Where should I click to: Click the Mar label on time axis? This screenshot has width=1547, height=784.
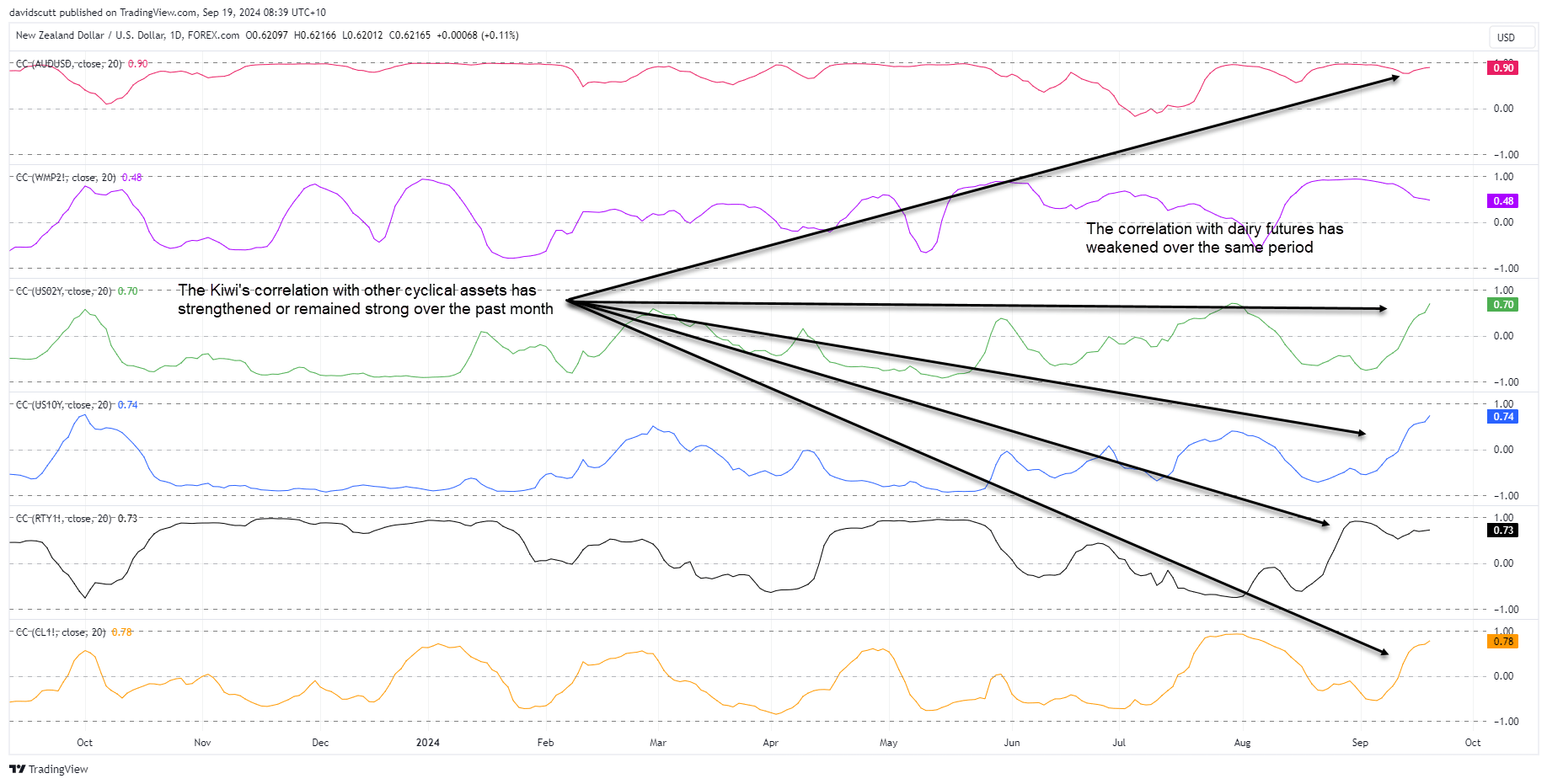coord(658,743)
